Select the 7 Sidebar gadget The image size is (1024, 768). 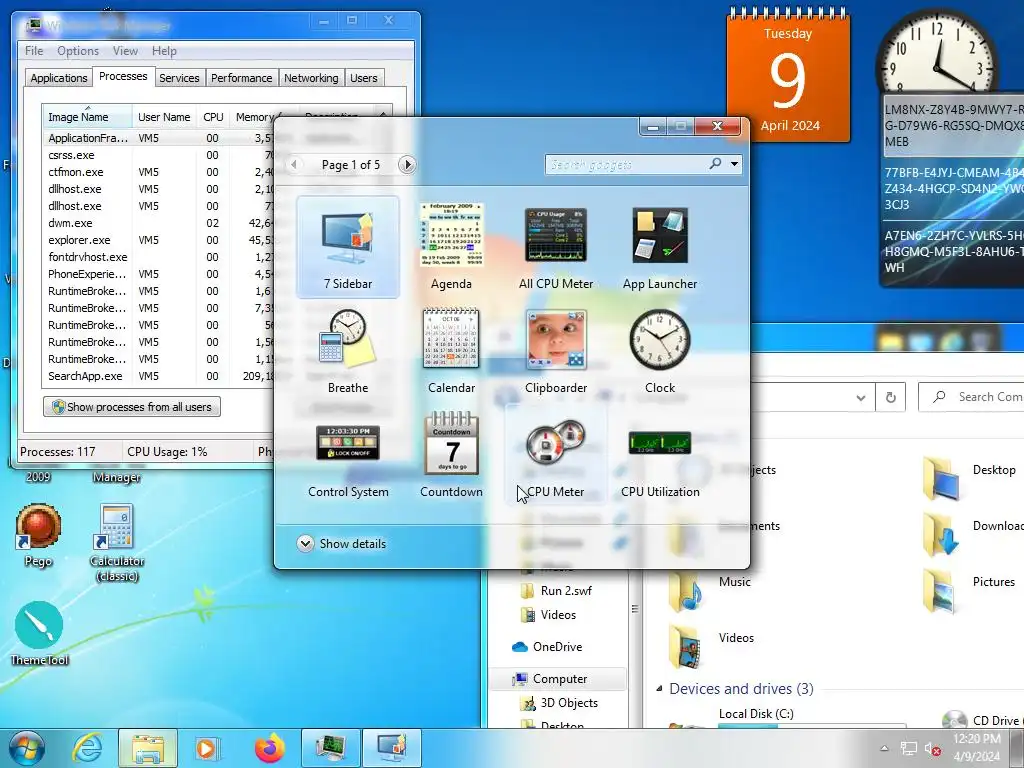coord(347,247)
